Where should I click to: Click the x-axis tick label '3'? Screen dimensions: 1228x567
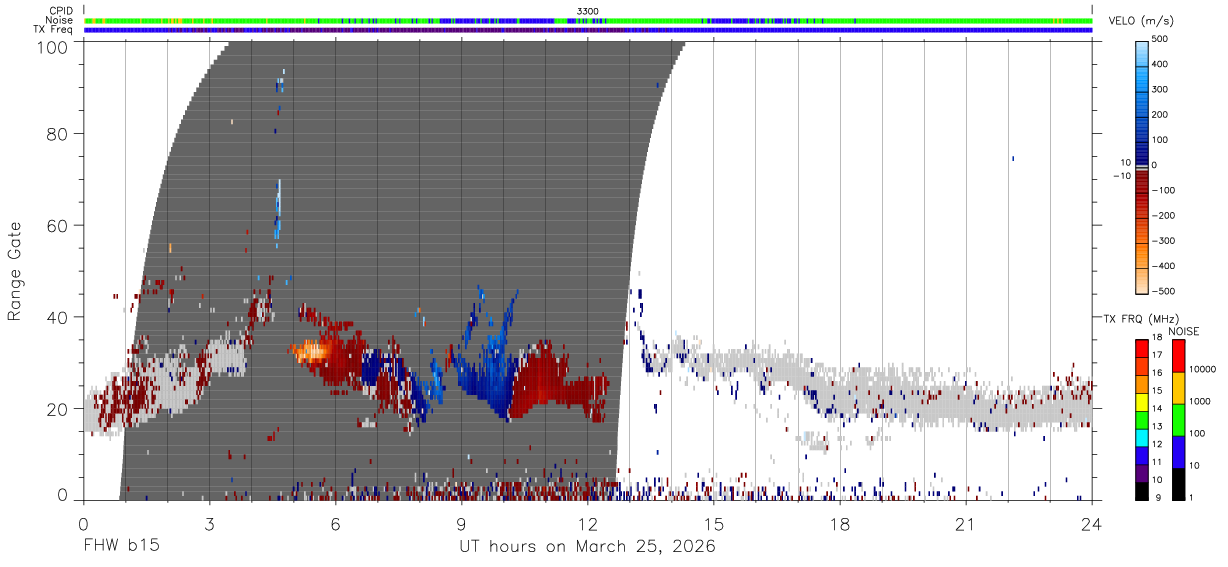point(209,525)
